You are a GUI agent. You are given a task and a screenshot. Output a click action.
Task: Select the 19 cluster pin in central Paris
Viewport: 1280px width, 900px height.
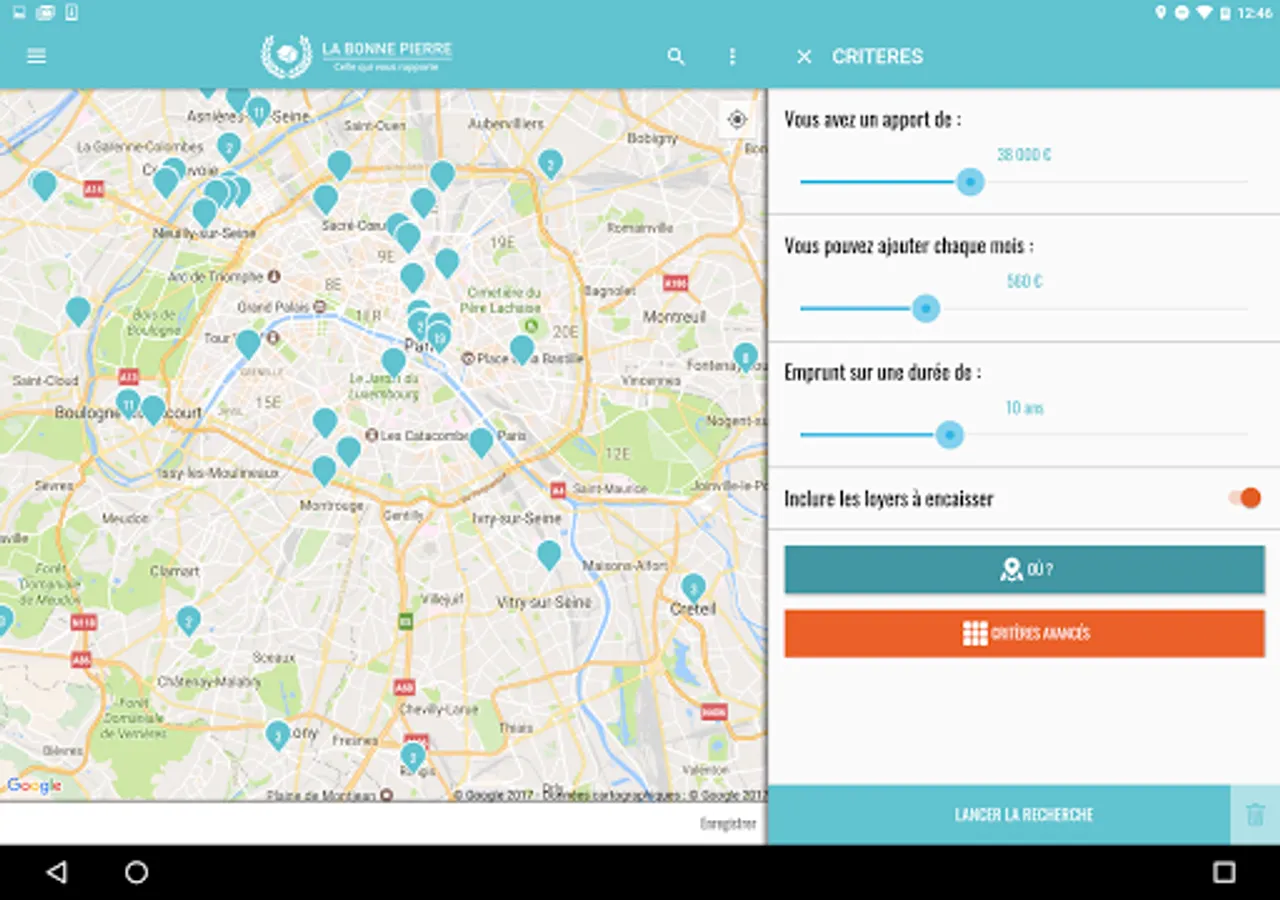point(439,338)
